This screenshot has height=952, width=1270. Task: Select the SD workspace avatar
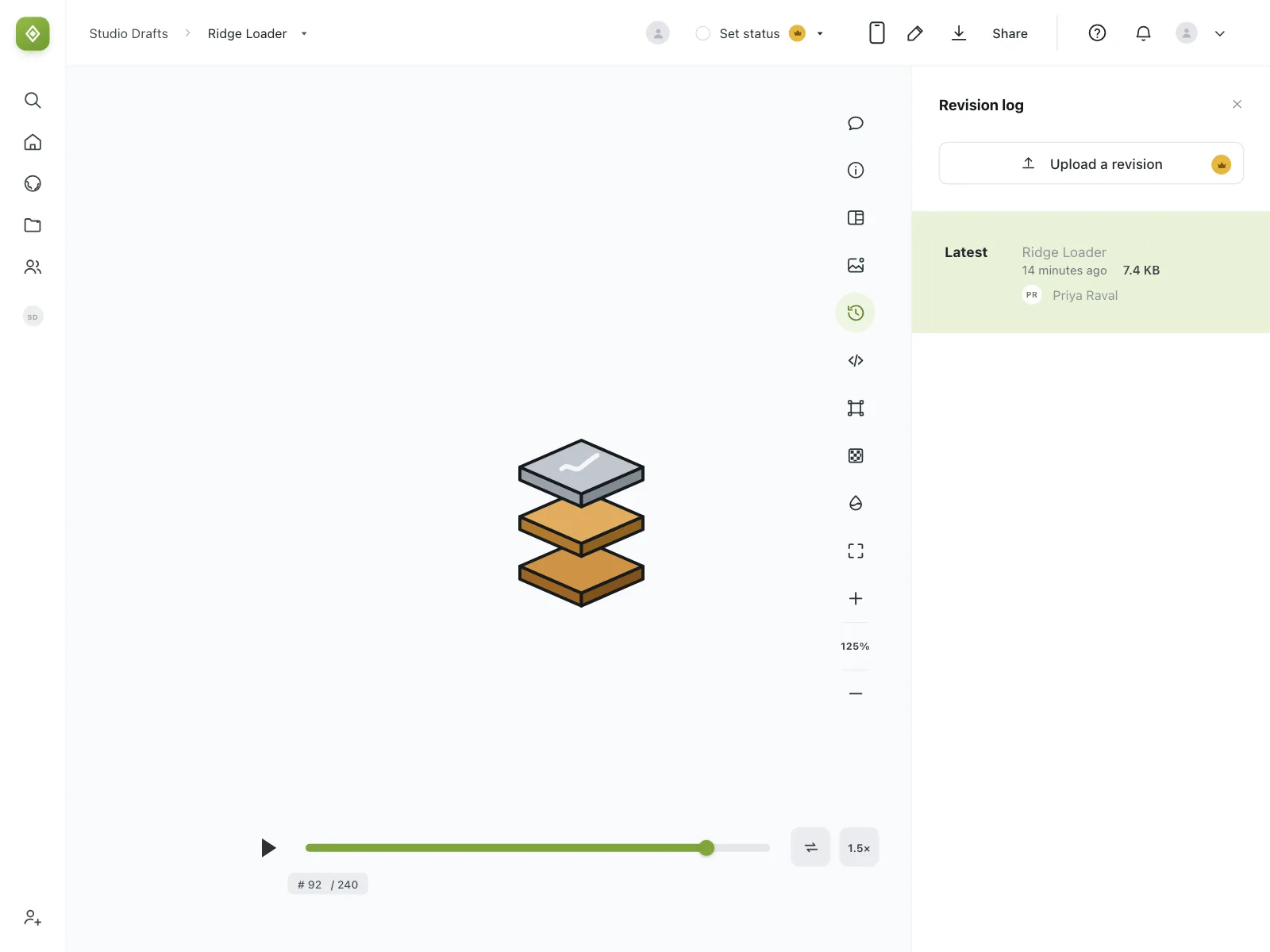[33, 317]
